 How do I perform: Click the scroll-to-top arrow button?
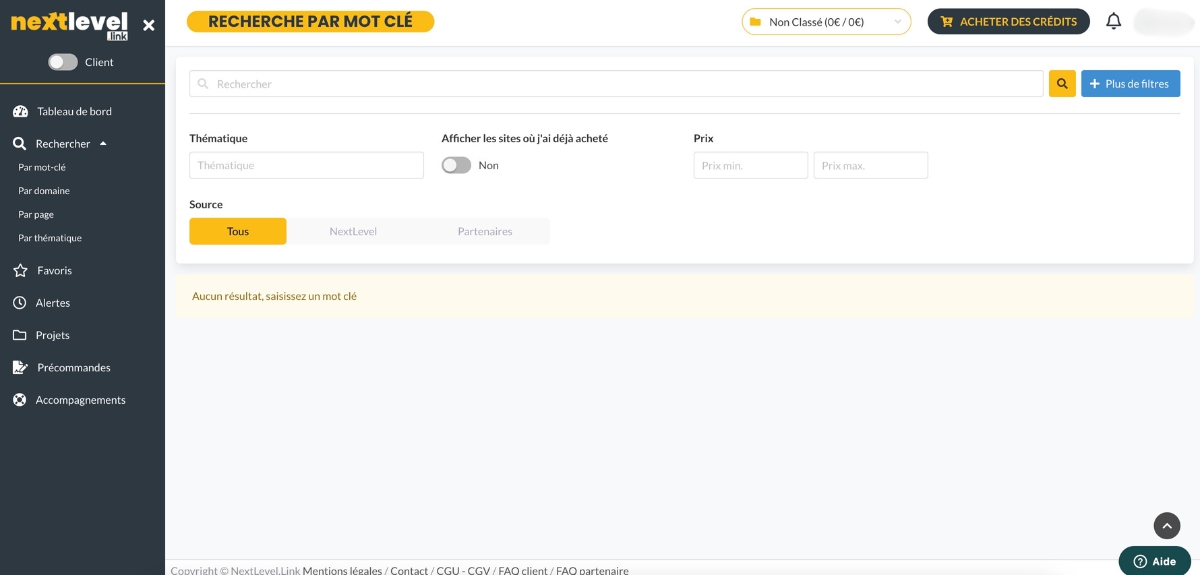pyautogui.click(x=1166, y=525)
